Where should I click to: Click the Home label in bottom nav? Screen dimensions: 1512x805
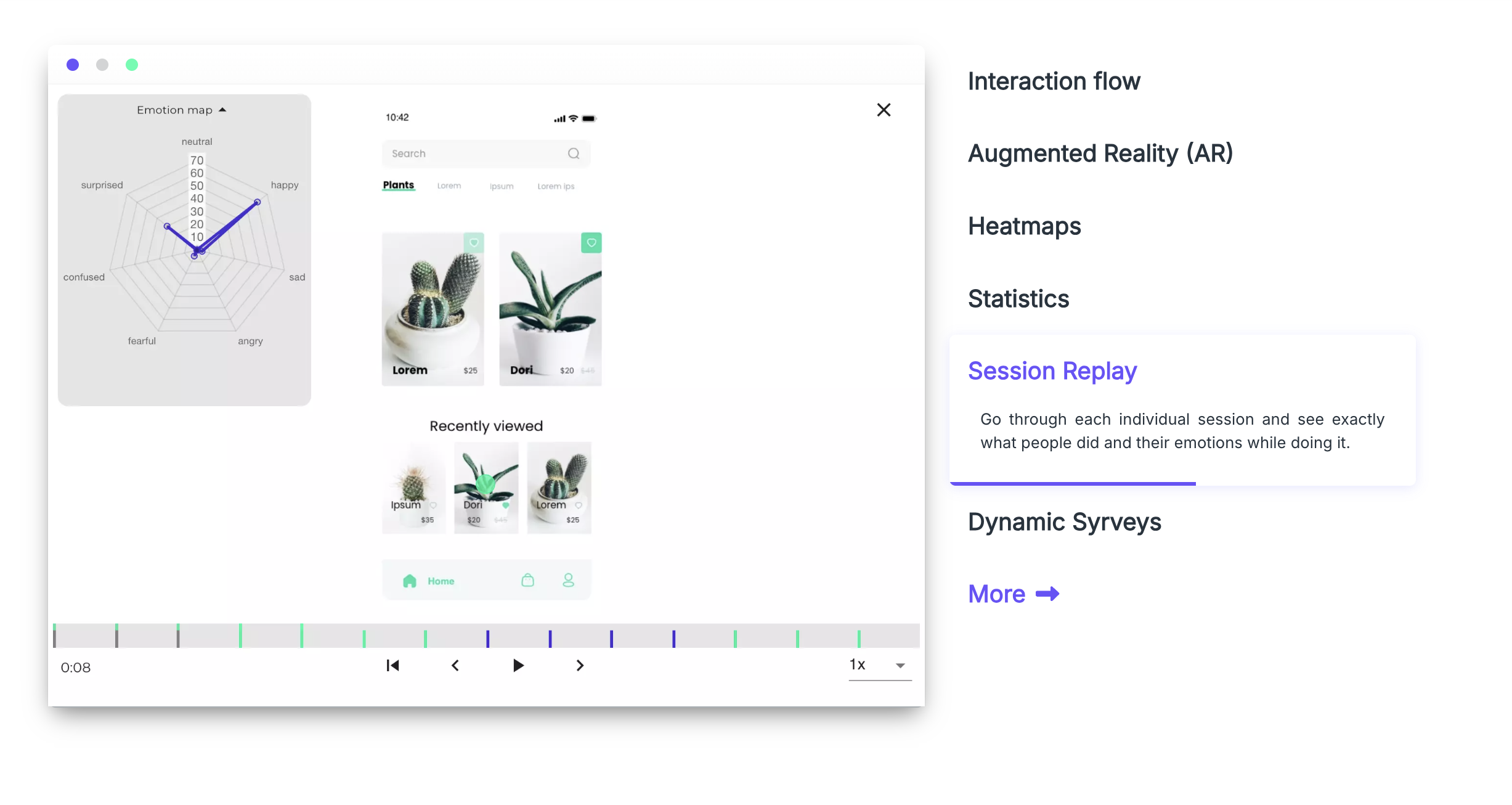pyautogui.click(x=441, y=581)
